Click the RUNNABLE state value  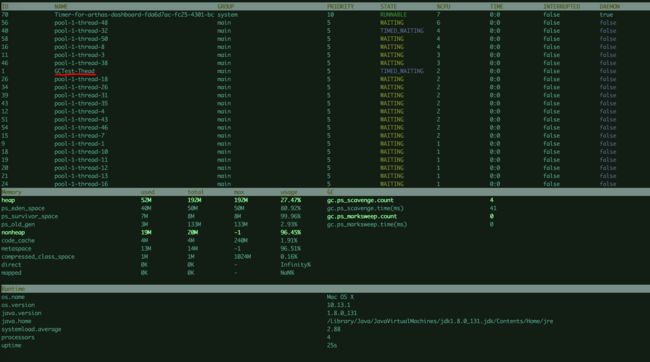393,15
